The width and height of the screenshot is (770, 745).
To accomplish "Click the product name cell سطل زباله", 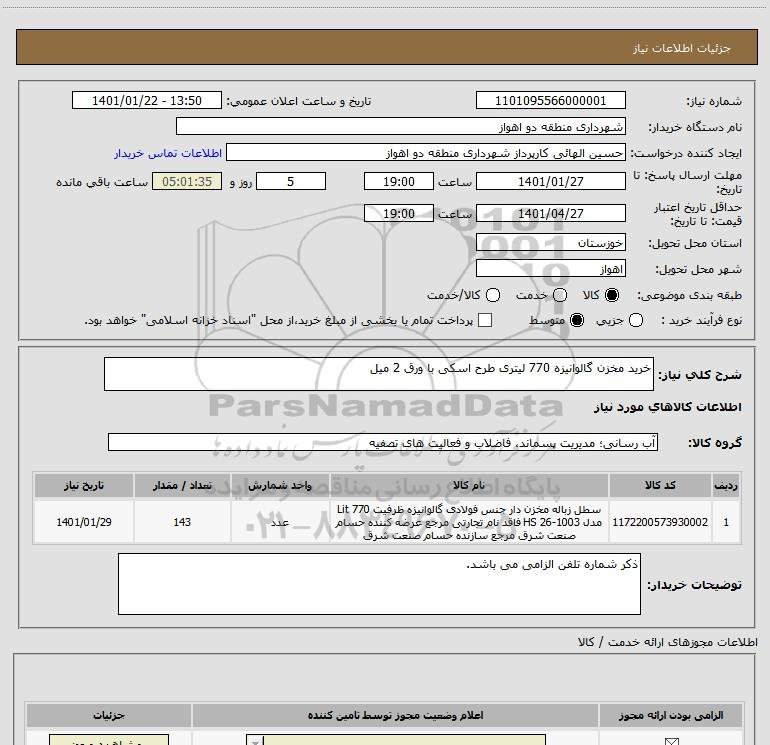I will 468,522.
